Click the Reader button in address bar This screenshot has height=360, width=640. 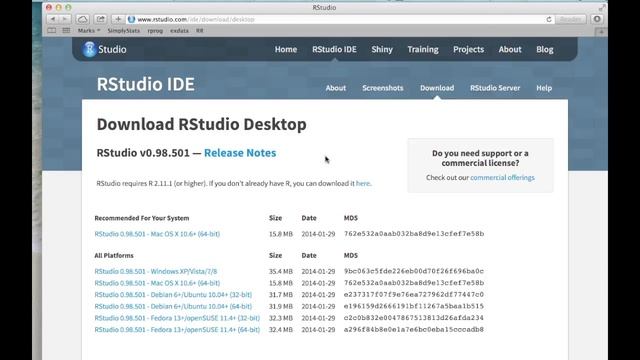570,19
